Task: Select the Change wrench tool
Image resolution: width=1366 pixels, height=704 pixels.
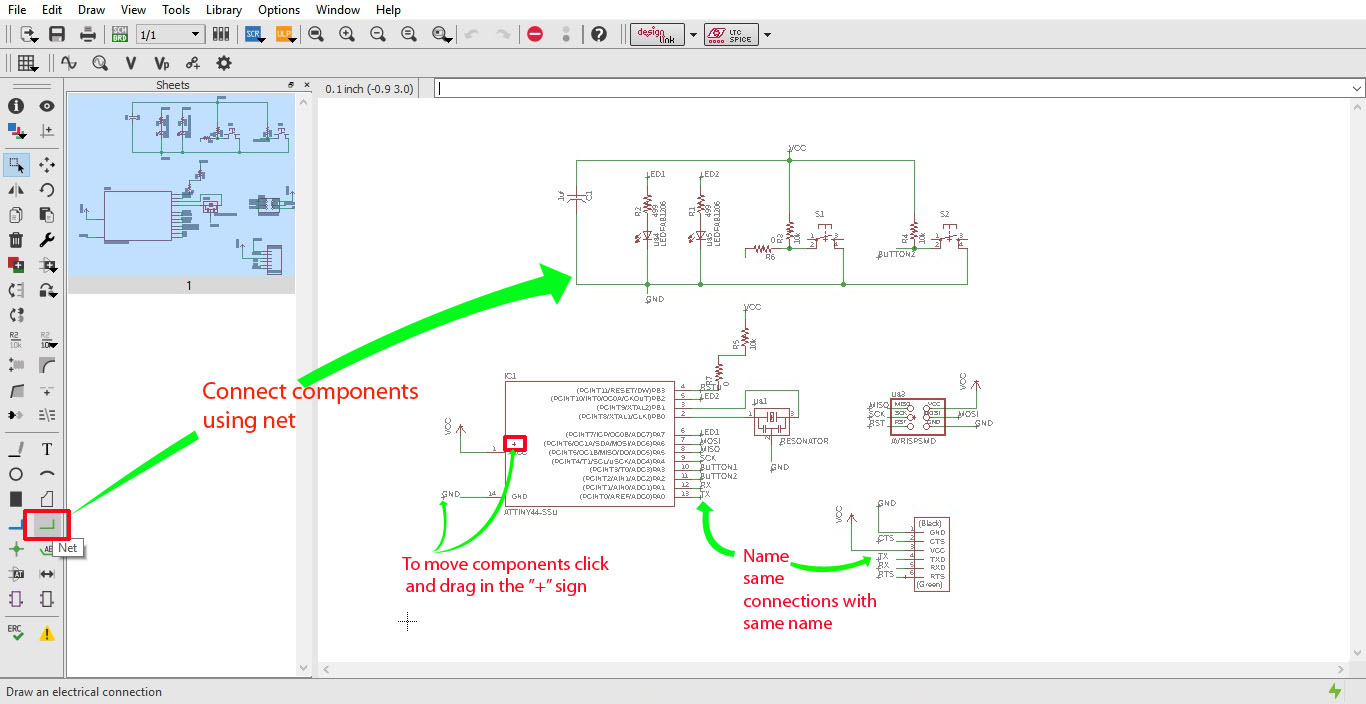Action: click(47, 240)
